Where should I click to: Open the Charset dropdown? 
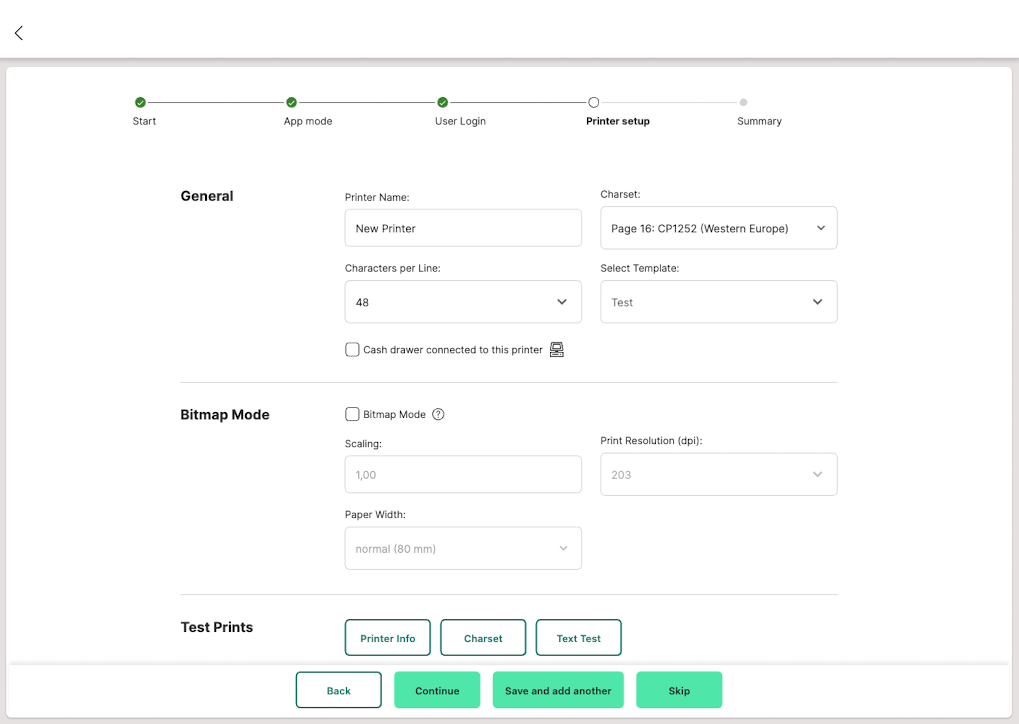coord(718,228)
